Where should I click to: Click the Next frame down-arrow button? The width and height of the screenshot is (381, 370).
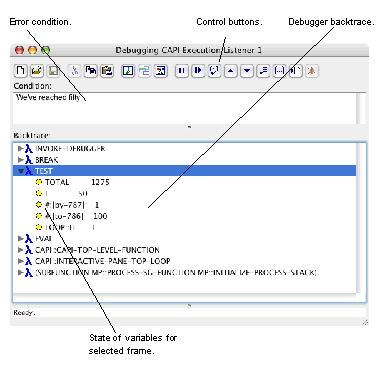[247, 71]
